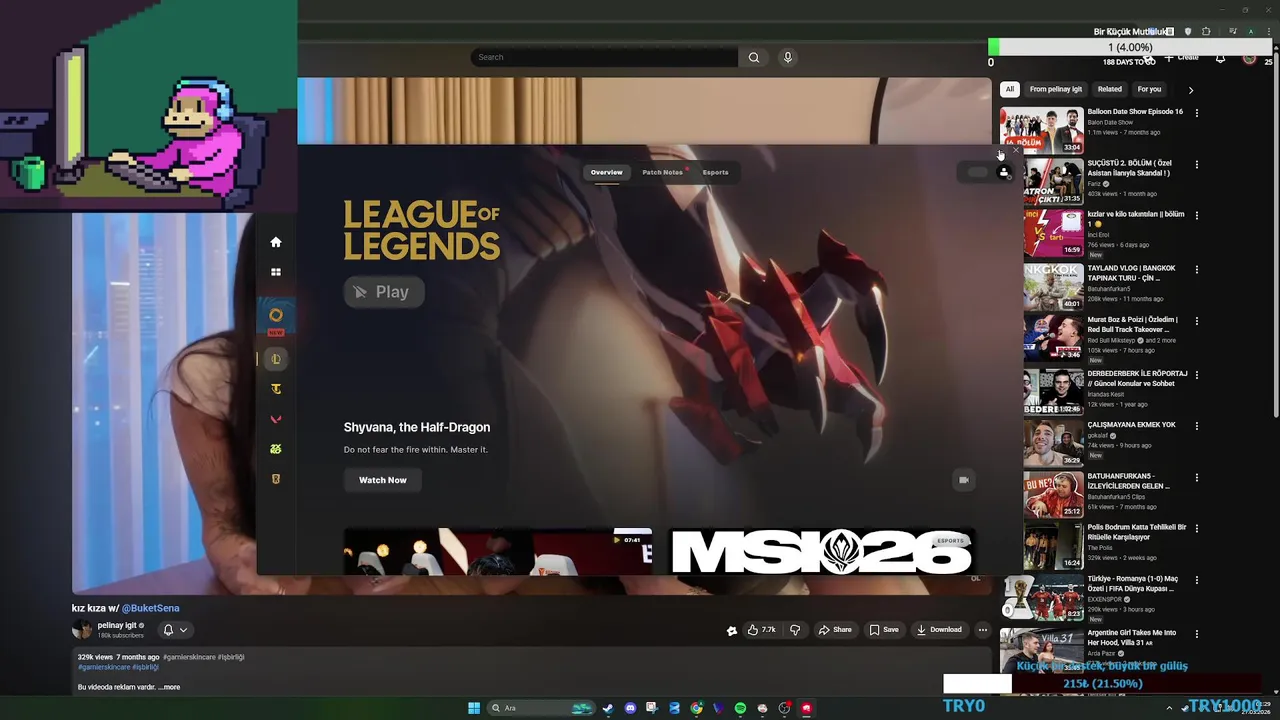
Task: Click Watch Now for Shyvana trailer
Action: (383, 480)
